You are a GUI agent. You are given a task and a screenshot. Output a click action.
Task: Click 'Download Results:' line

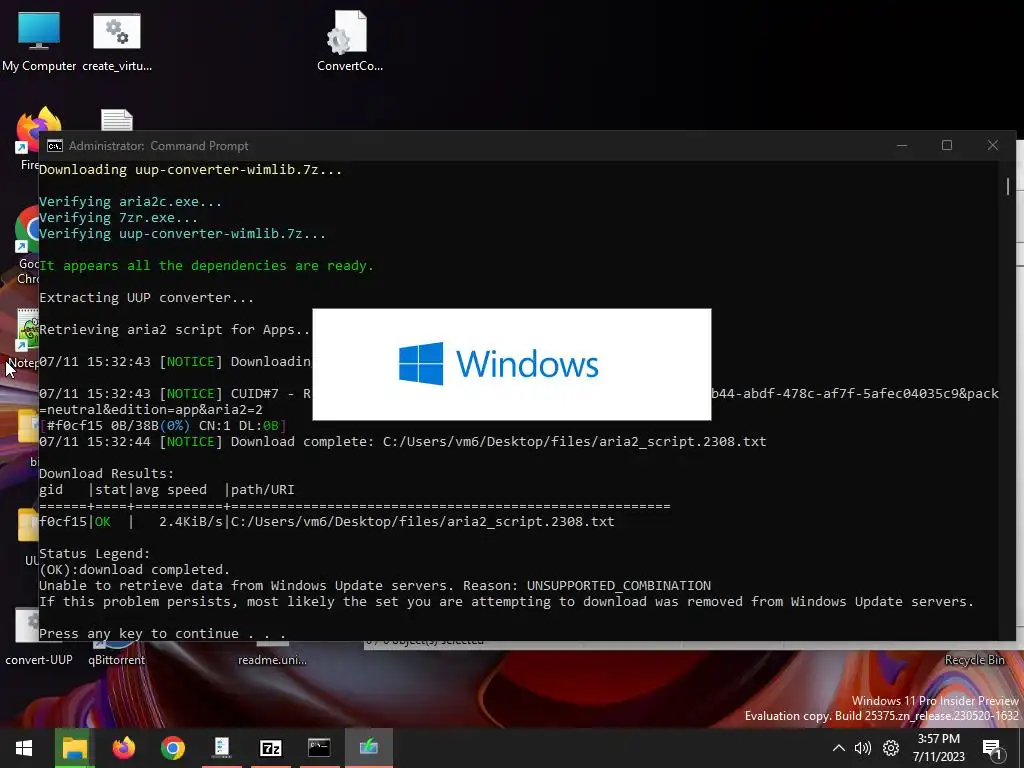tap(106, 473)
